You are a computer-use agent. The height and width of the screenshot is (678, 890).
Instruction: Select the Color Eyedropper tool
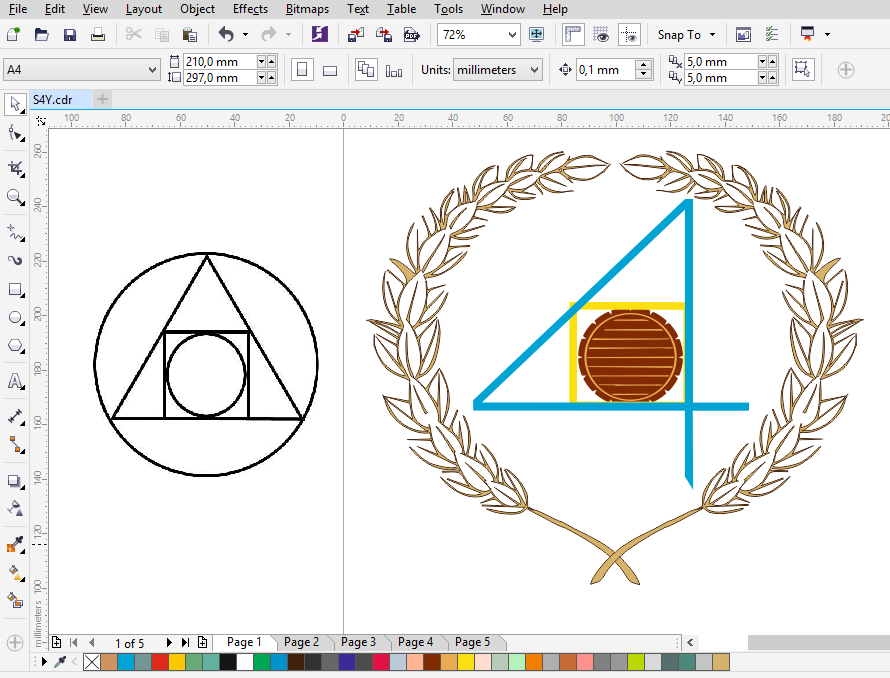[15, 545]
